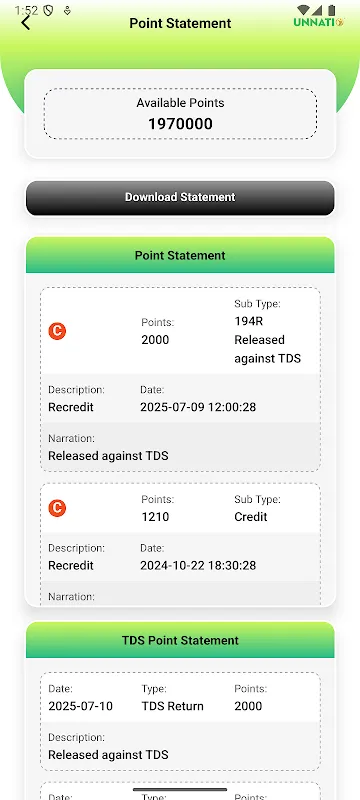The width and height of the screenshot is (360, 800).
Task: Tap the orange C icon beside 1210 points
Action: point(57,508)
